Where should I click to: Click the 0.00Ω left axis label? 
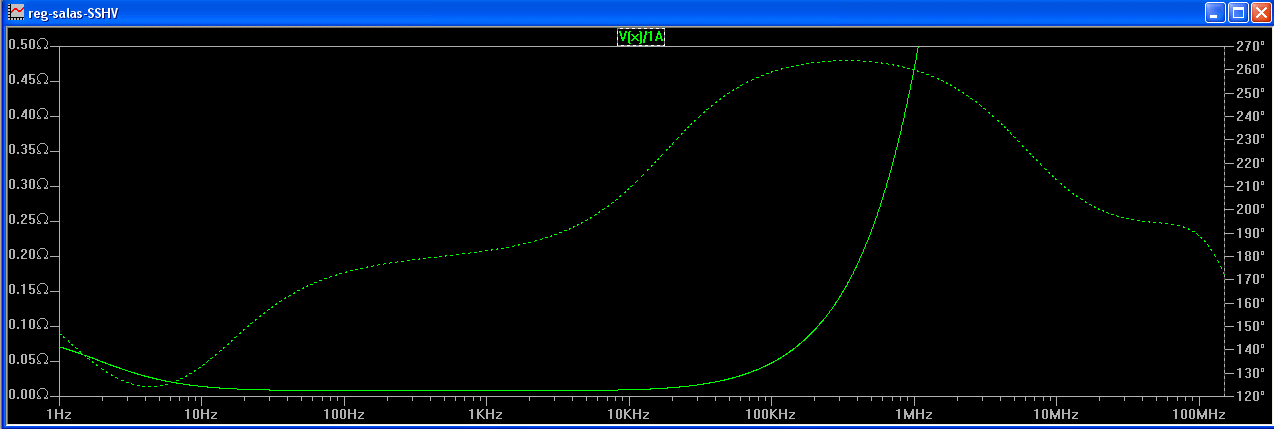(x=28, y=394)
